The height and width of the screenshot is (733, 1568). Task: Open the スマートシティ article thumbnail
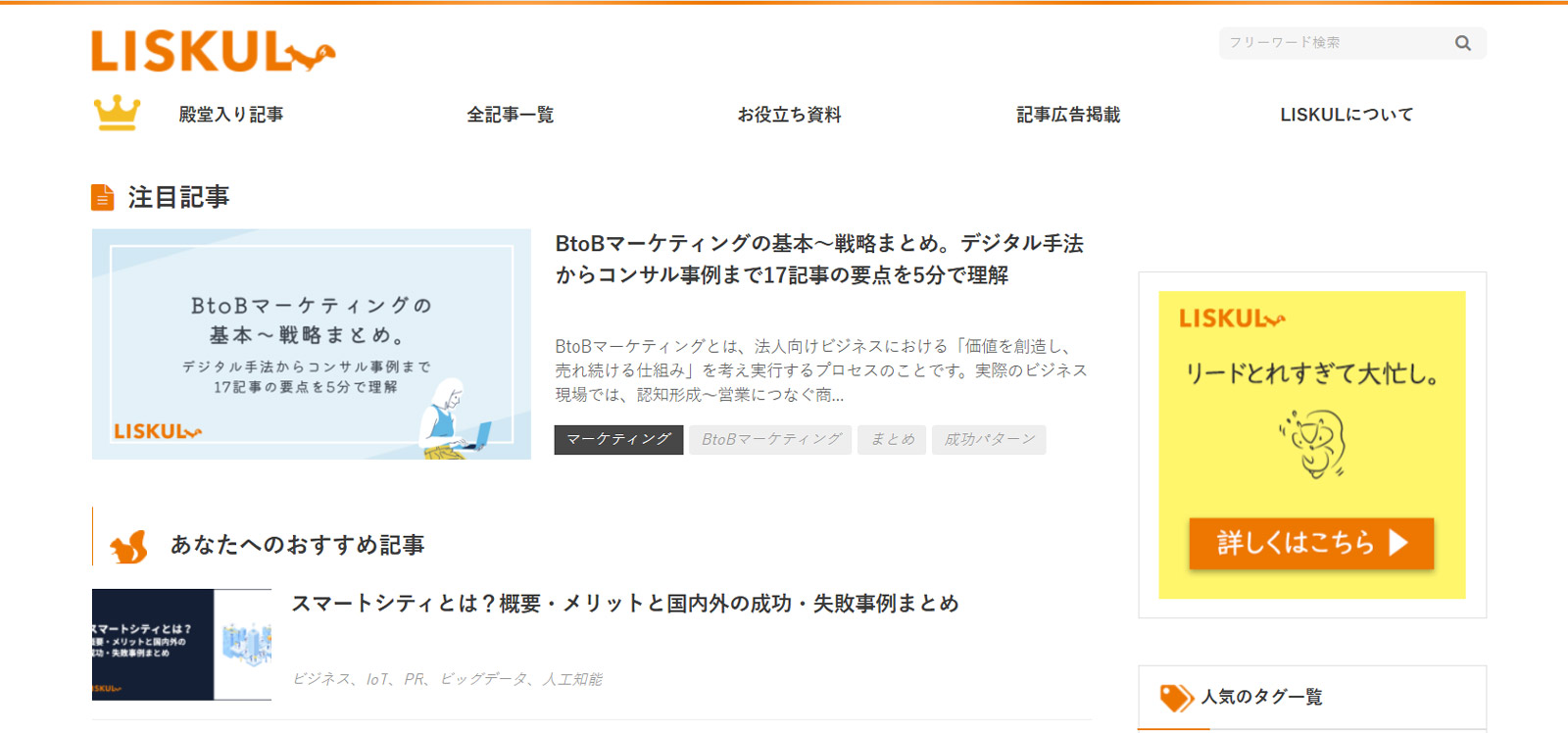[x=181, y=645]
